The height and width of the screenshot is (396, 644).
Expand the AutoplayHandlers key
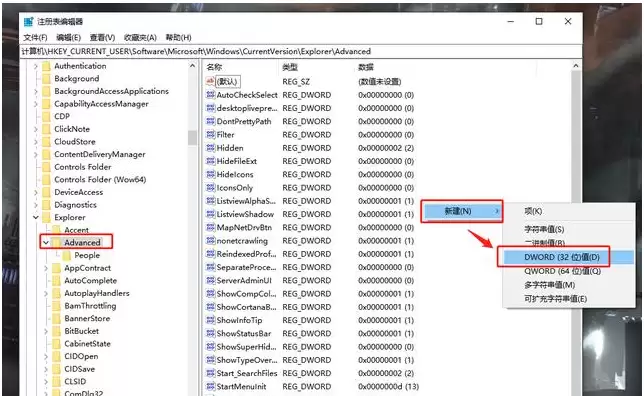tap(46, 293)
